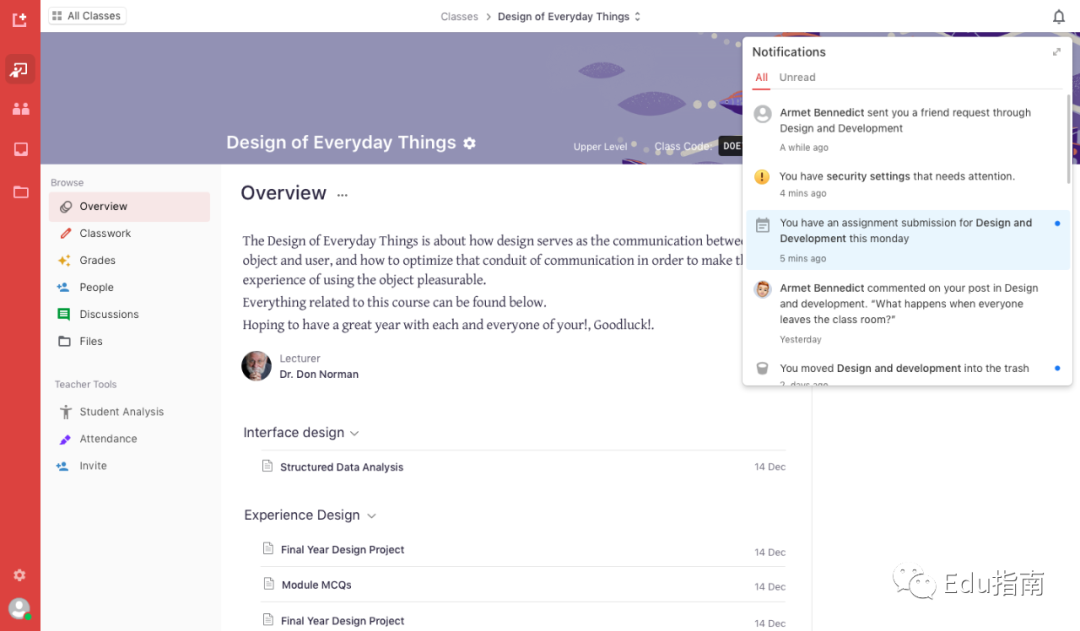Click the Grades sparkle icon

tap(64, 260)
